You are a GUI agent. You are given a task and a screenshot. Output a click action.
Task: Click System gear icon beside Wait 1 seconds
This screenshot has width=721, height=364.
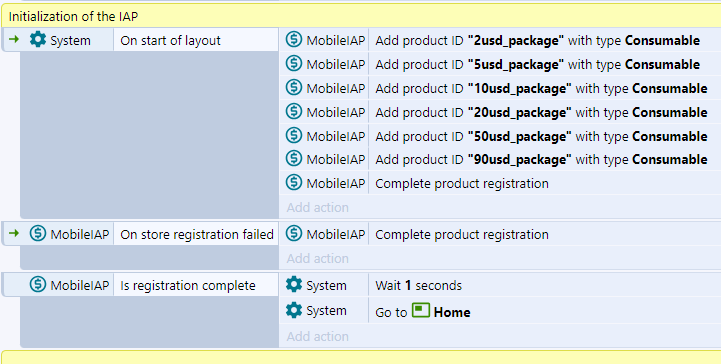point(294,285)
